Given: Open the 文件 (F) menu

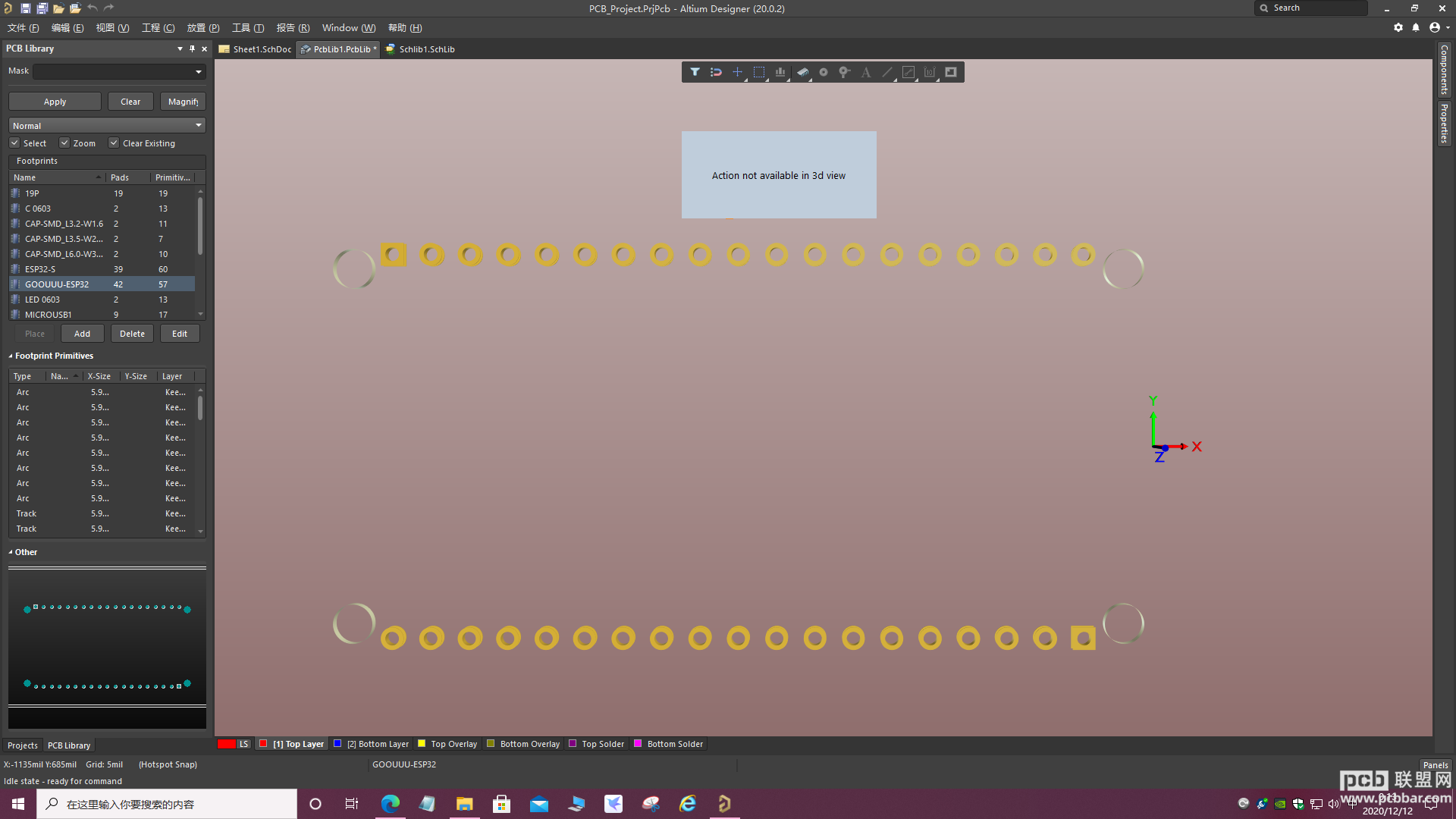Looking at the screenshot, I should 23,27.
